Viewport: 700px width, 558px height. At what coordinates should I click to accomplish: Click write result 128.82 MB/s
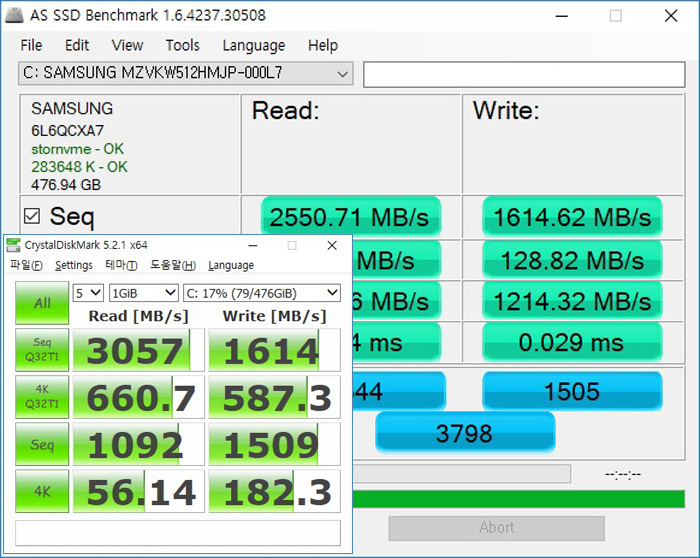tap(572, 260)
